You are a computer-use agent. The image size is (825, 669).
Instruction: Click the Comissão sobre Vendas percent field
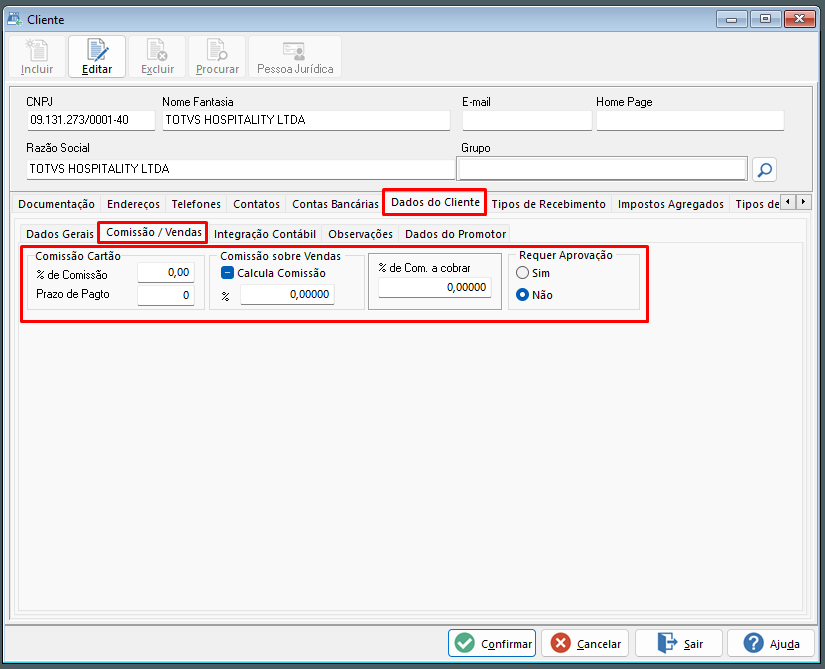point(287,295)
